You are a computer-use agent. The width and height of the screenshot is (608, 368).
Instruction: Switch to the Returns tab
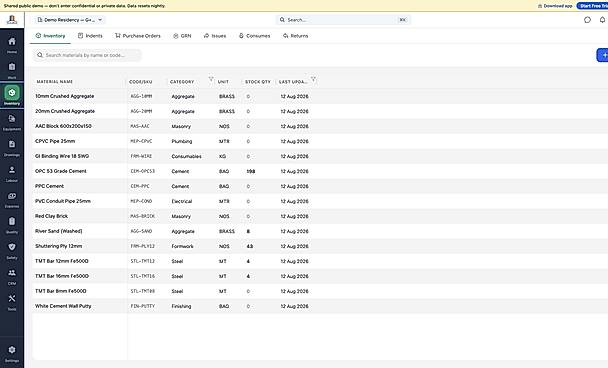point(295,36)
